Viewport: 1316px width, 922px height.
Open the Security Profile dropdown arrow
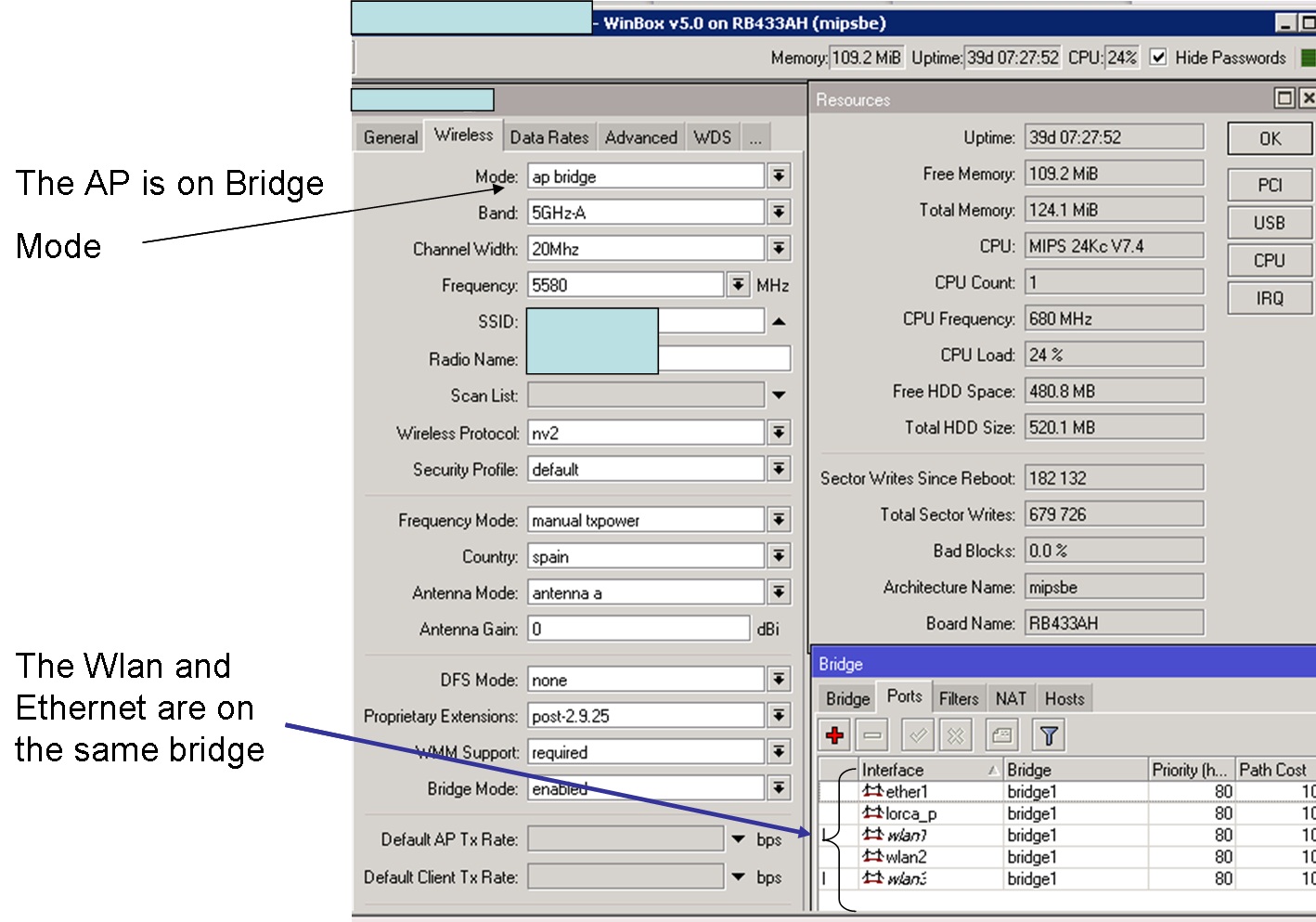(779, 469)
